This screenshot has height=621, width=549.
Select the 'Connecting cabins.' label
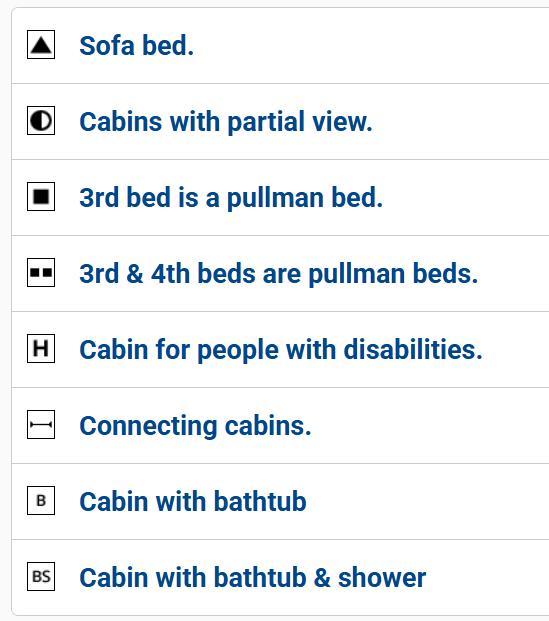[x=195, y=426]
